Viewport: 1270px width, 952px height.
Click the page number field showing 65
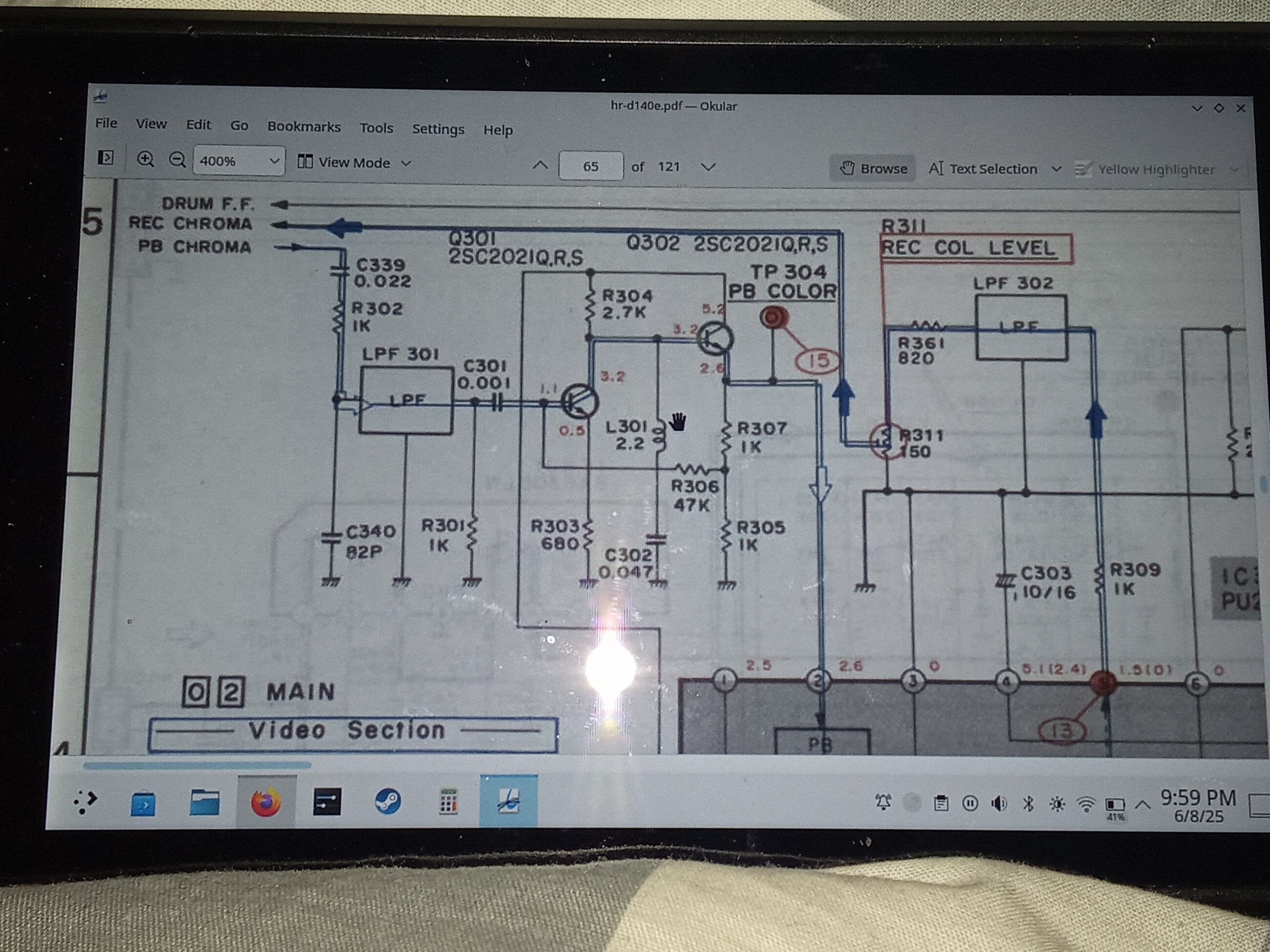[591, 166]
